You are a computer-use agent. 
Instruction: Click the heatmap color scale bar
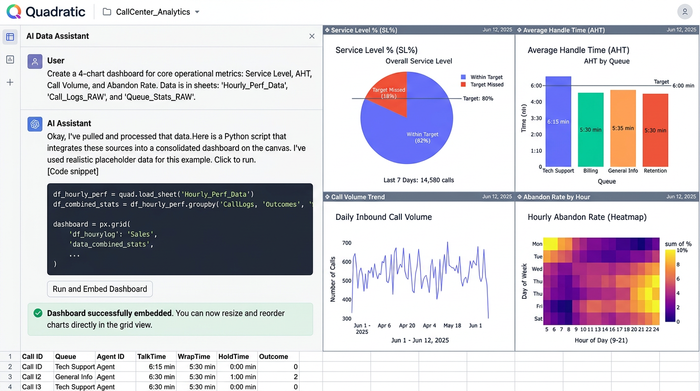[x=670, y=285]
